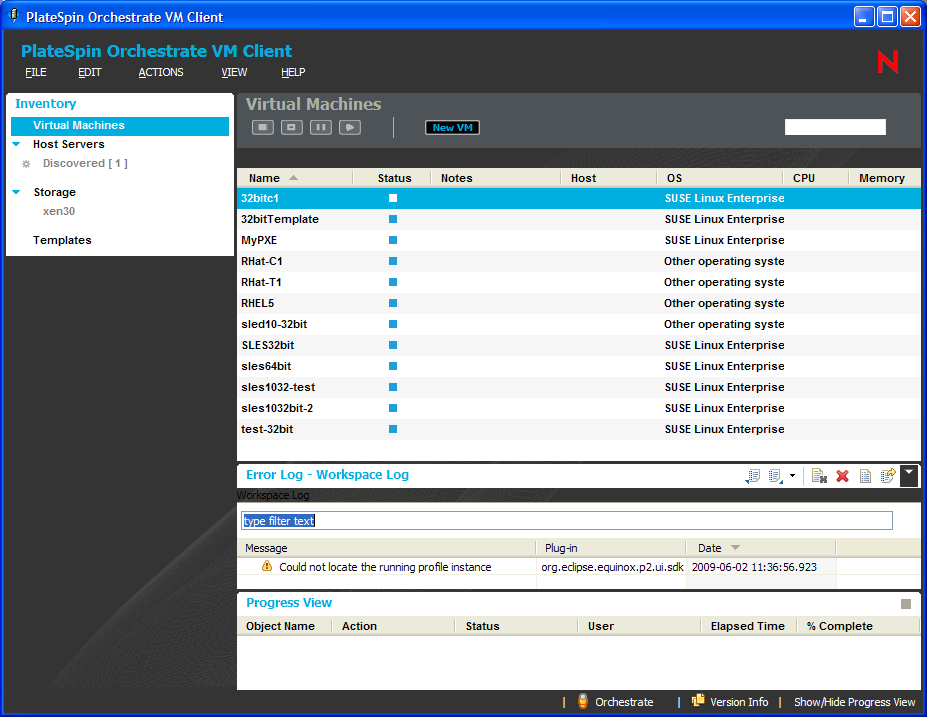Click the status indicator of RHEL5
The height and width of the screenshot is (717, 927).
[393, 303]
